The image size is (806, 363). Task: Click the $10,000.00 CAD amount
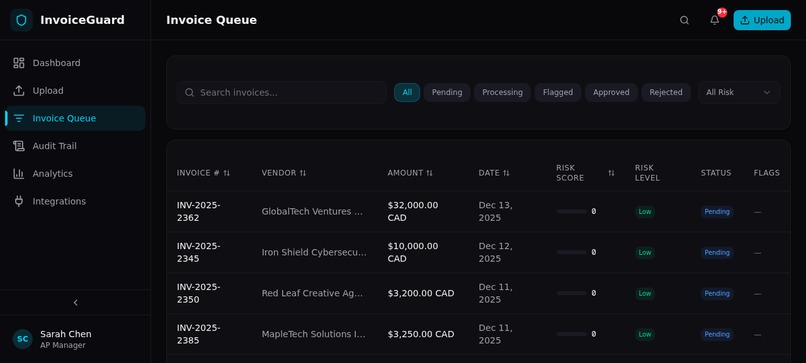(413, 252)
